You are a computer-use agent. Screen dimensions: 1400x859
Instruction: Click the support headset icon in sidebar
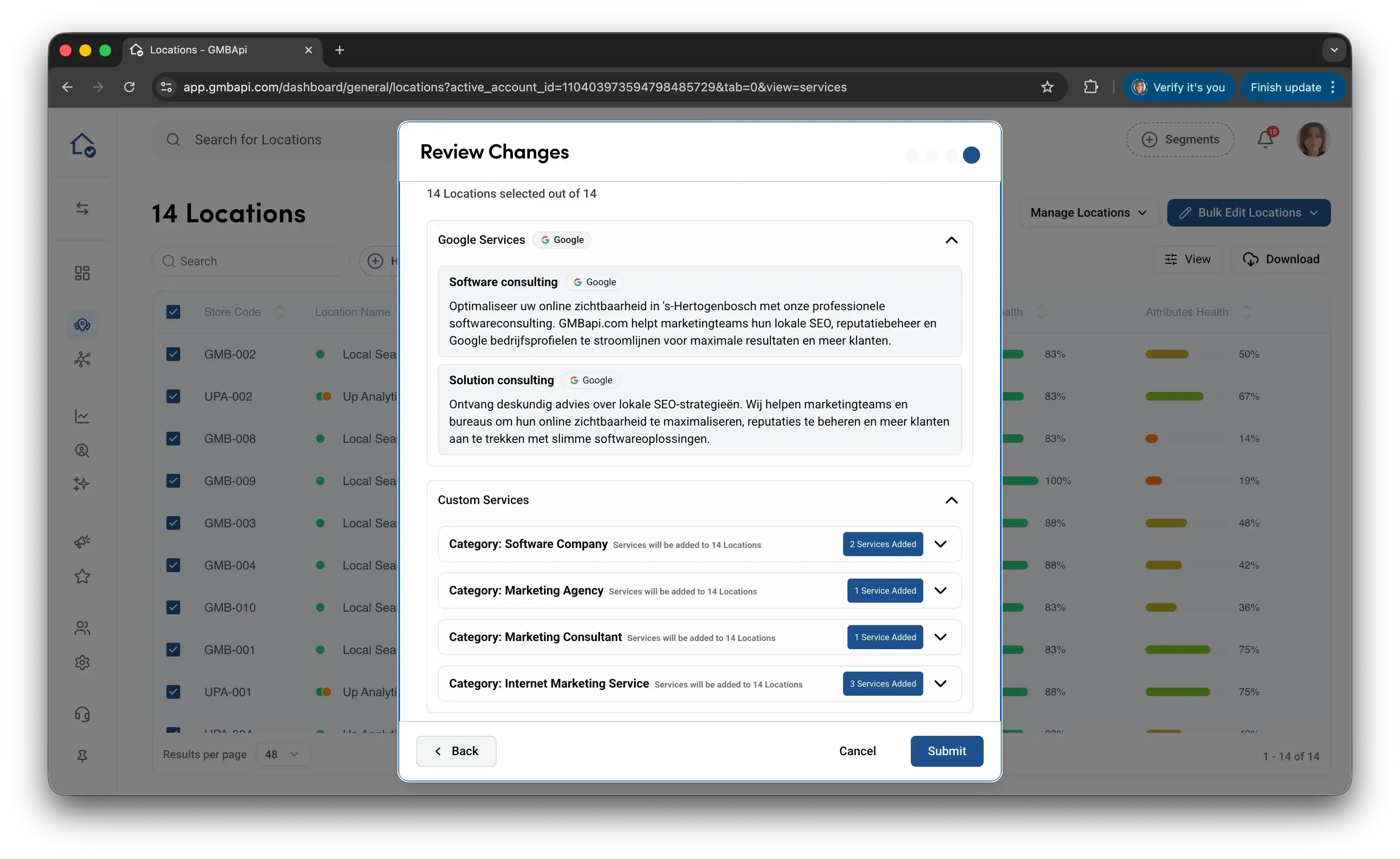[x=82, y=714]
